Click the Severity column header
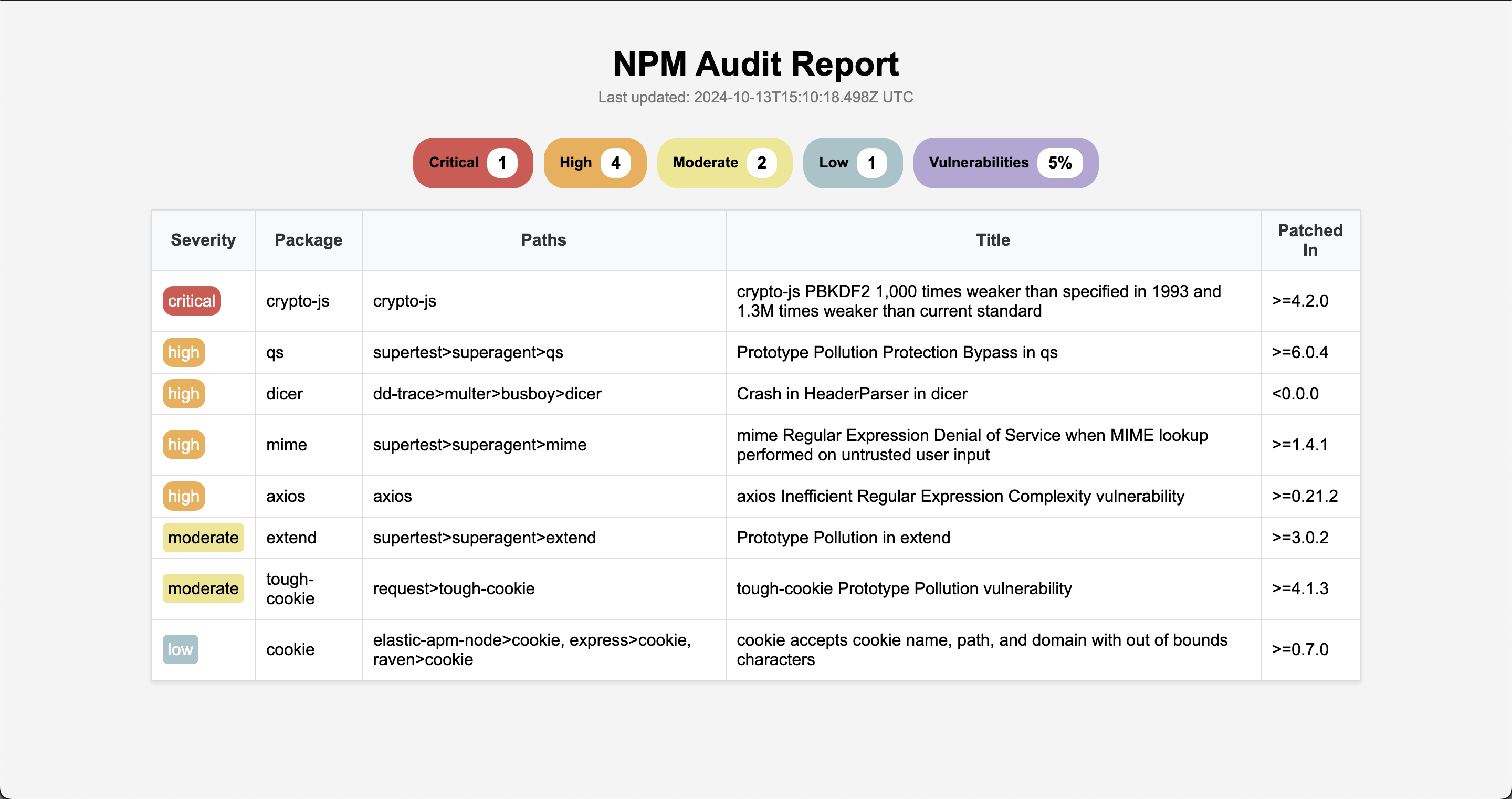The height and width of the screenshot is (799, 1512). [x=203, y=240]
